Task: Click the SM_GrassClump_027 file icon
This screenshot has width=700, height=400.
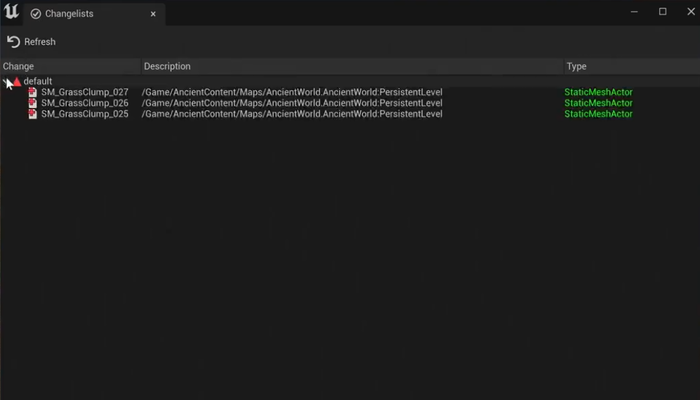Action: (32, 92)
